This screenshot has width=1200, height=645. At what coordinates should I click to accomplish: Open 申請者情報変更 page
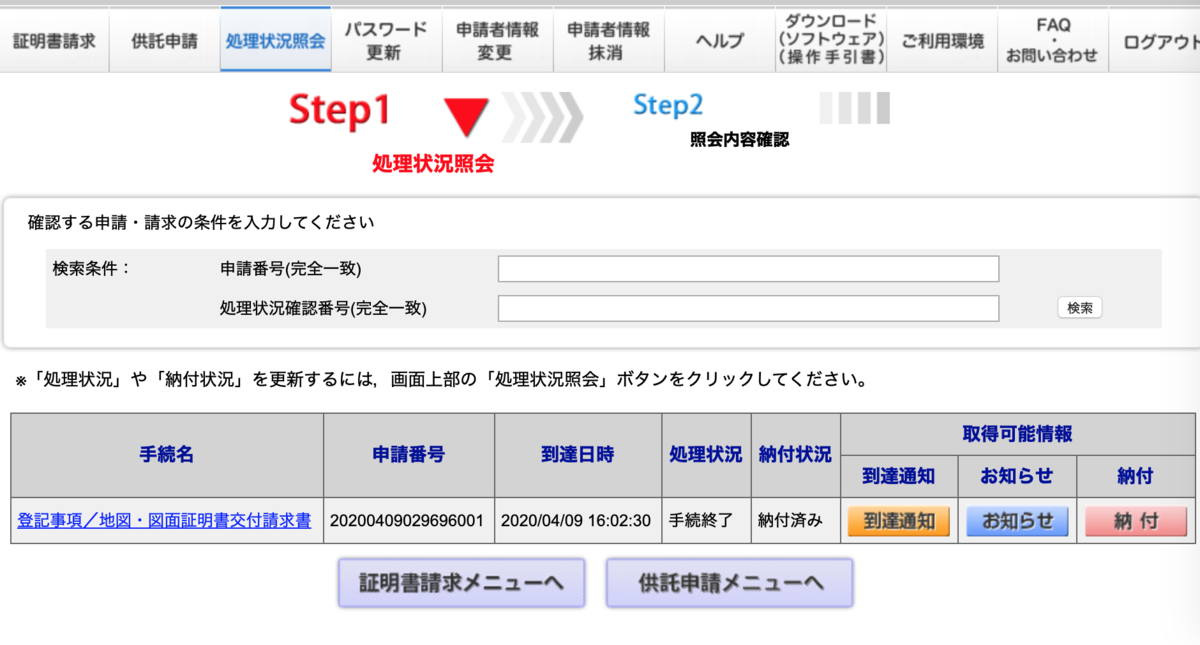click(x=499, y=39)
